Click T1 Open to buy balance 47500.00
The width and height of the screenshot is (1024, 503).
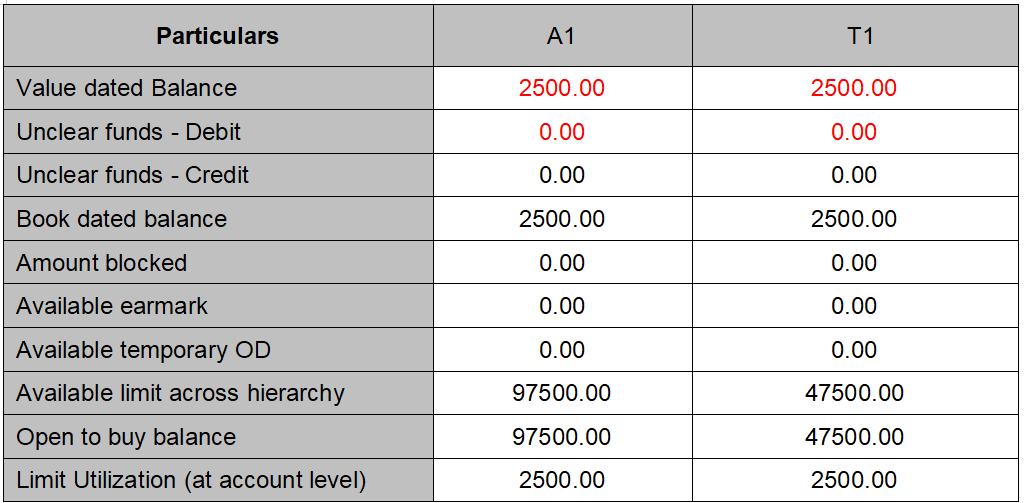click(x=854, y=437)
